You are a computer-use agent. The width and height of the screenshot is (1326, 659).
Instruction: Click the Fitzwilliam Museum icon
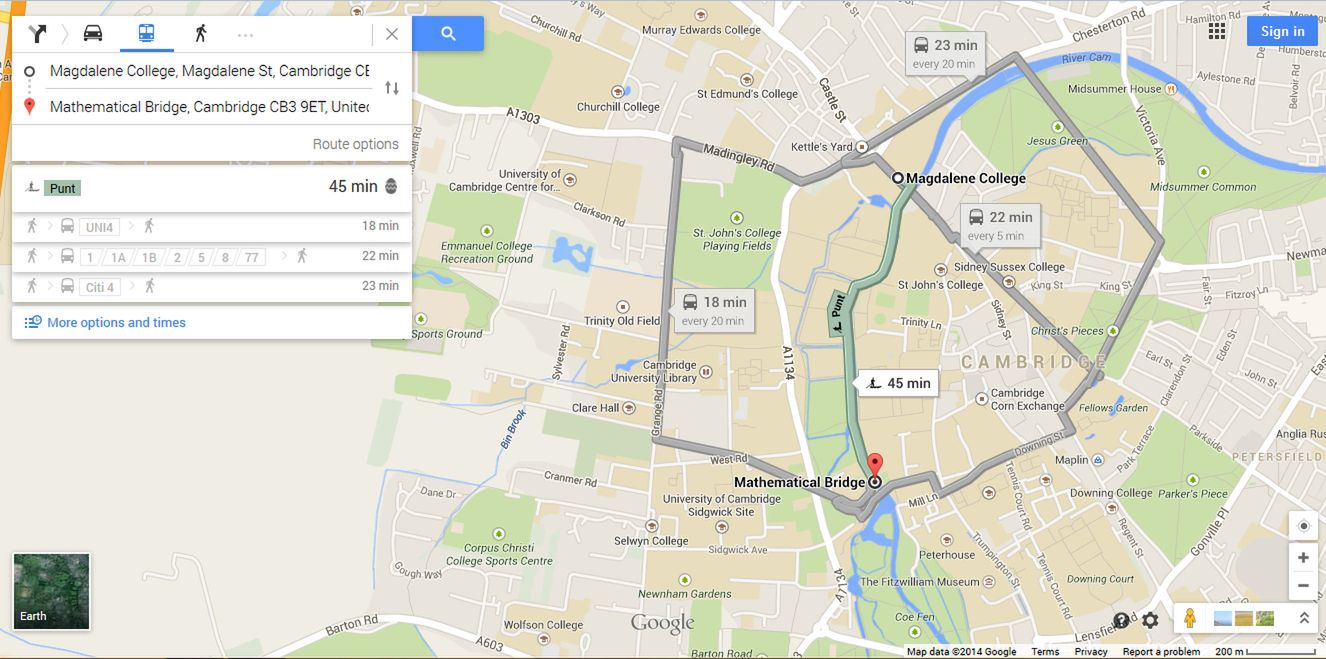[991, 582]
